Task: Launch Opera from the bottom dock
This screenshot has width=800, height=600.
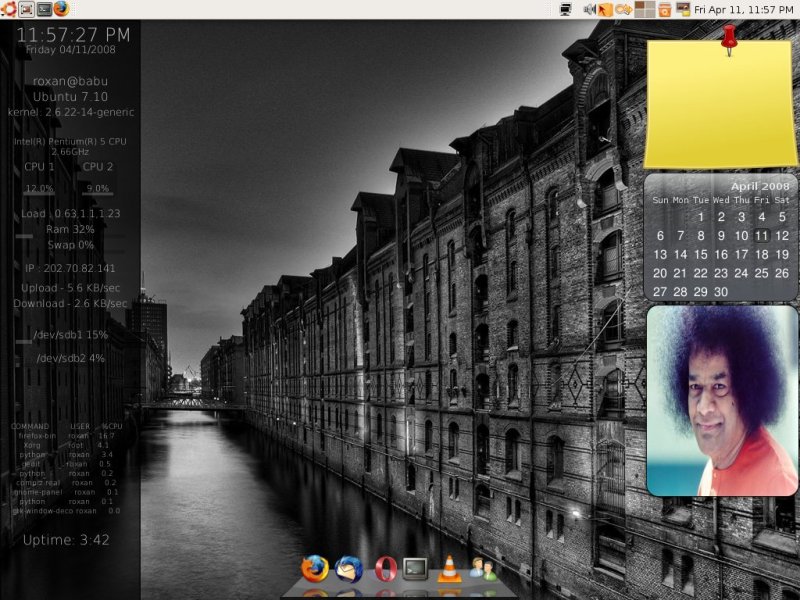Action: (386, 569)
